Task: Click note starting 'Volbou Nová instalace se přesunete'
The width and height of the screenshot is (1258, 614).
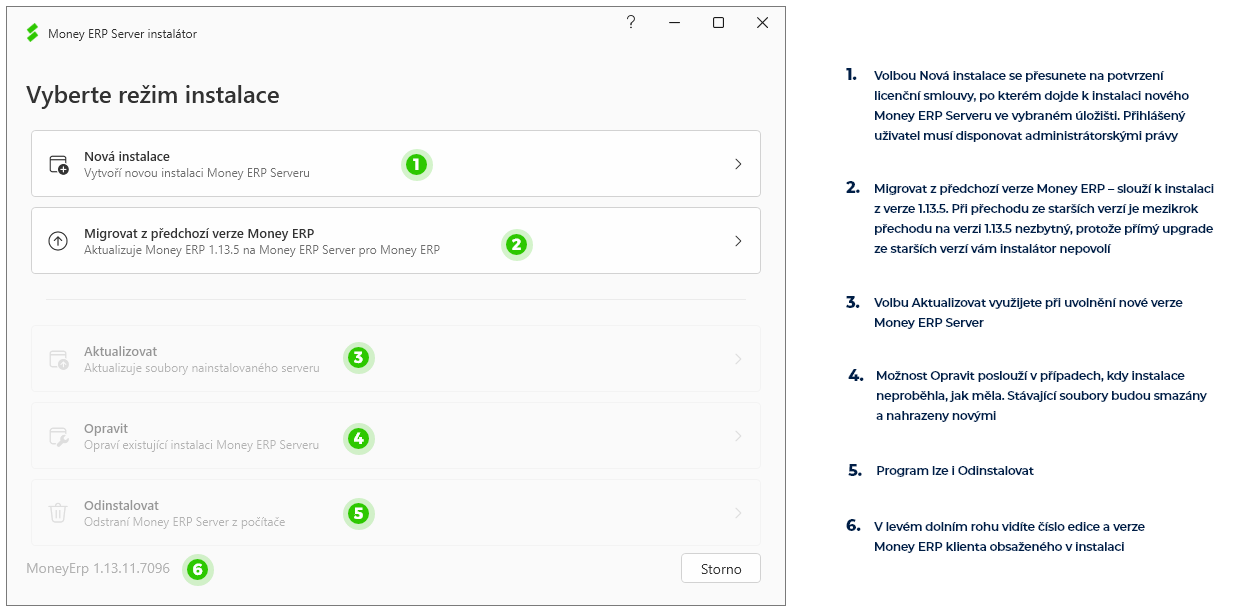Action: 1032,106
